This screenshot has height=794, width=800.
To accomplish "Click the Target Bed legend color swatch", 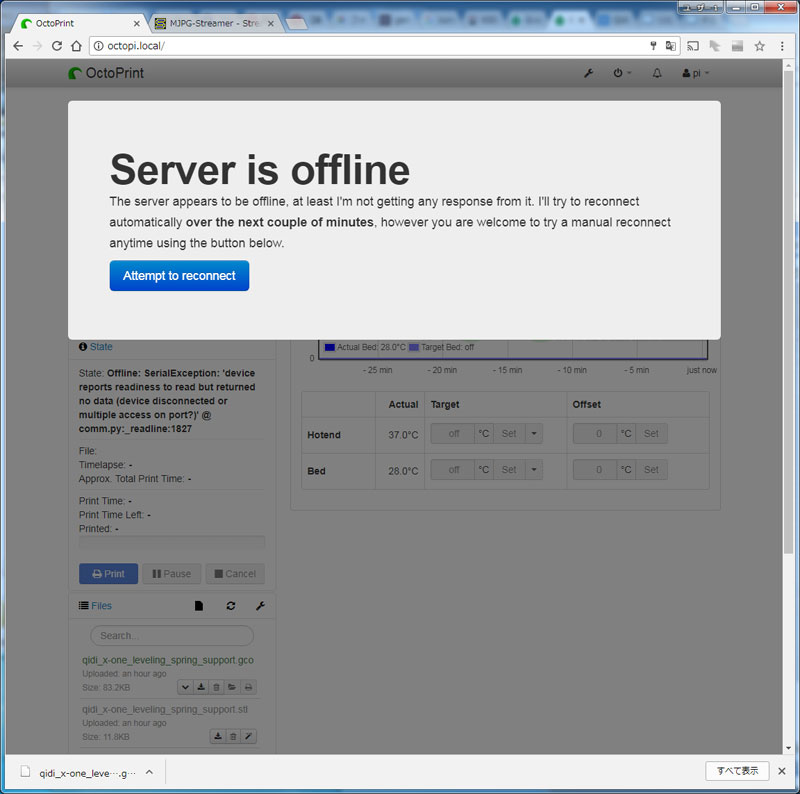I will (x=414, y=348).
